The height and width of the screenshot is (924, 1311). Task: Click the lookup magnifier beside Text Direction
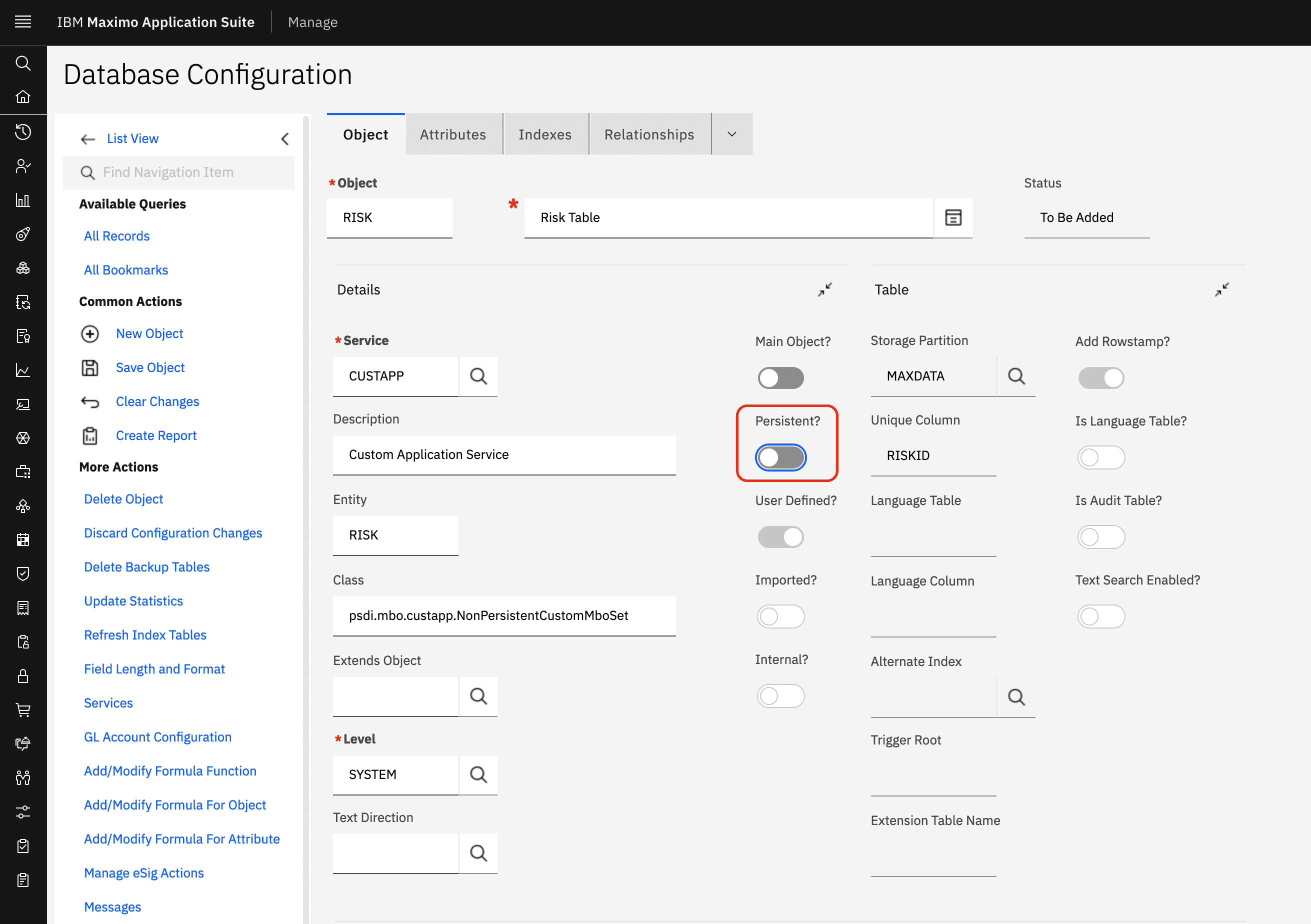[x=478, y=853]
